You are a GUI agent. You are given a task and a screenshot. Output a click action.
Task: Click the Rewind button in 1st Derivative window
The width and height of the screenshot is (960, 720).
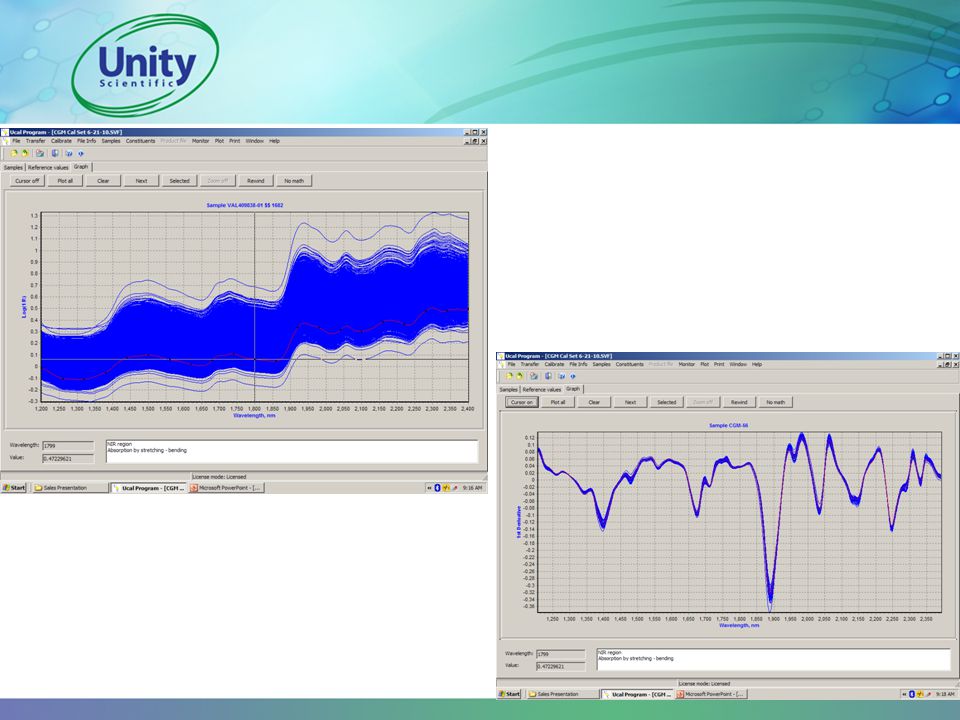[x=739, y=402]
